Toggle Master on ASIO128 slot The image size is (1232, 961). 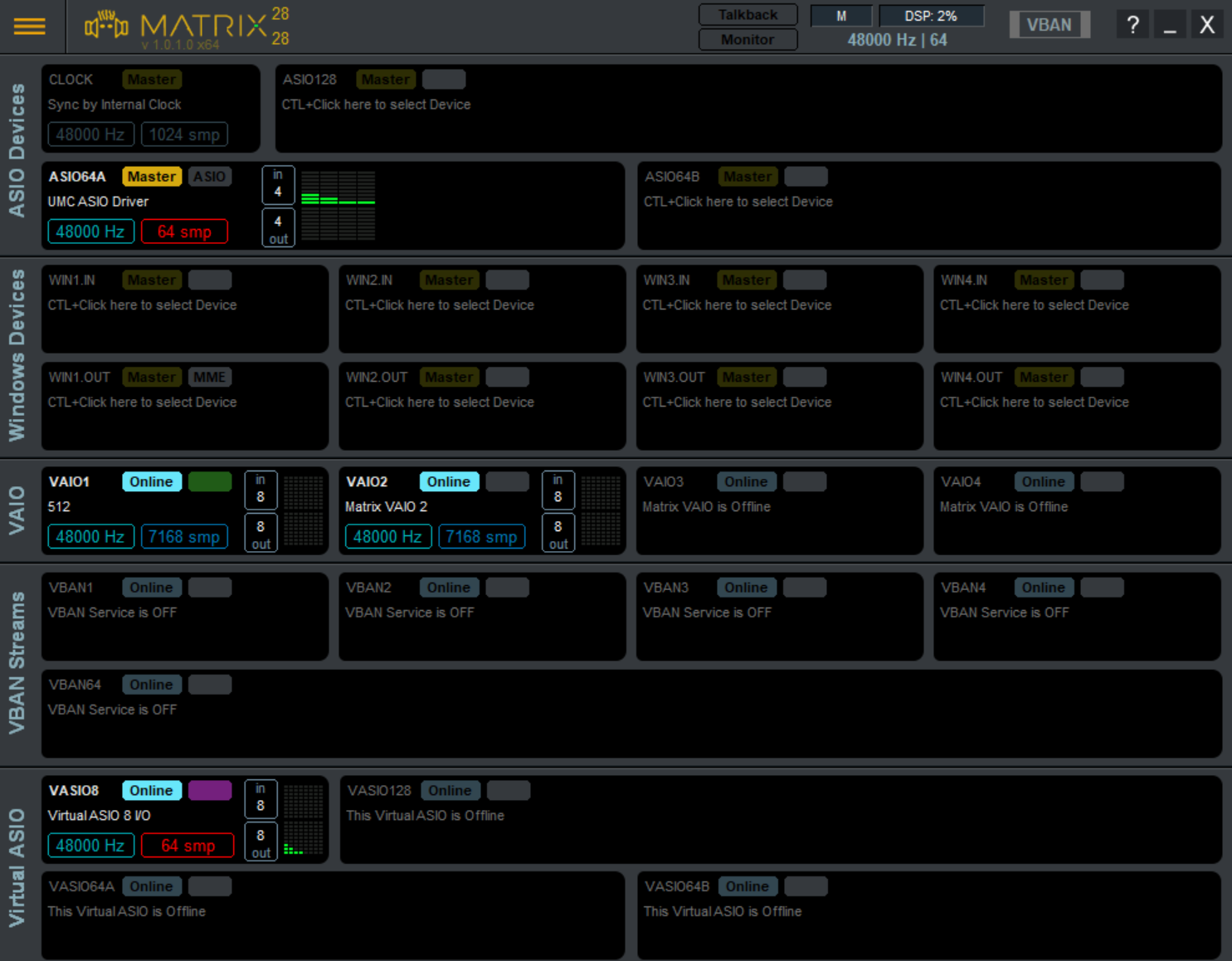click(386, 80)
